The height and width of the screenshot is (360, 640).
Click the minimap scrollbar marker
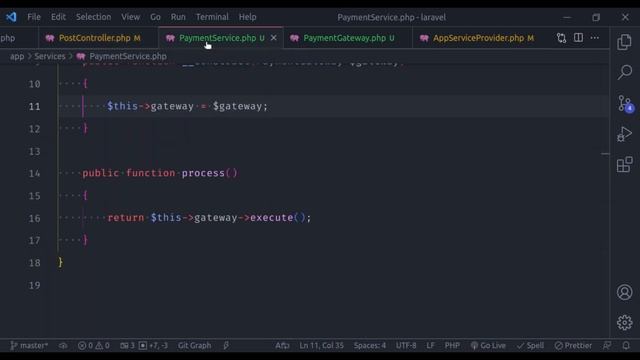606,154
